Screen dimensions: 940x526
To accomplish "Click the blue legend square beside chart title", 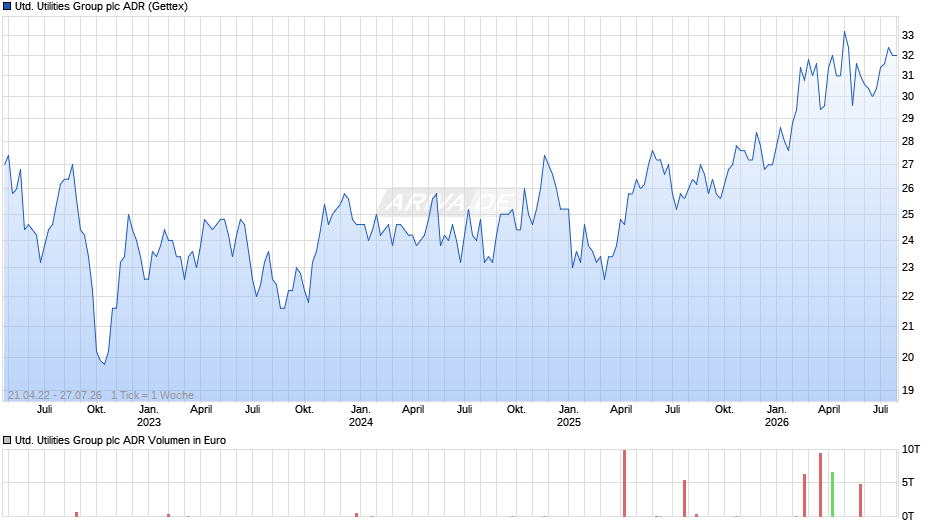I will [x=7, y=7].
